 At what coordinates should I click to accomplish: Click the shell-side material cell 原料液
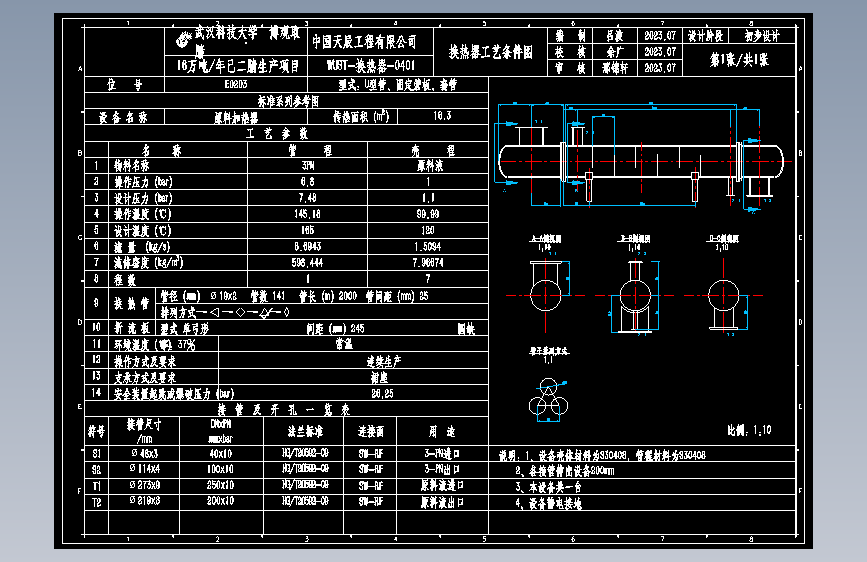tap(429, 165)
